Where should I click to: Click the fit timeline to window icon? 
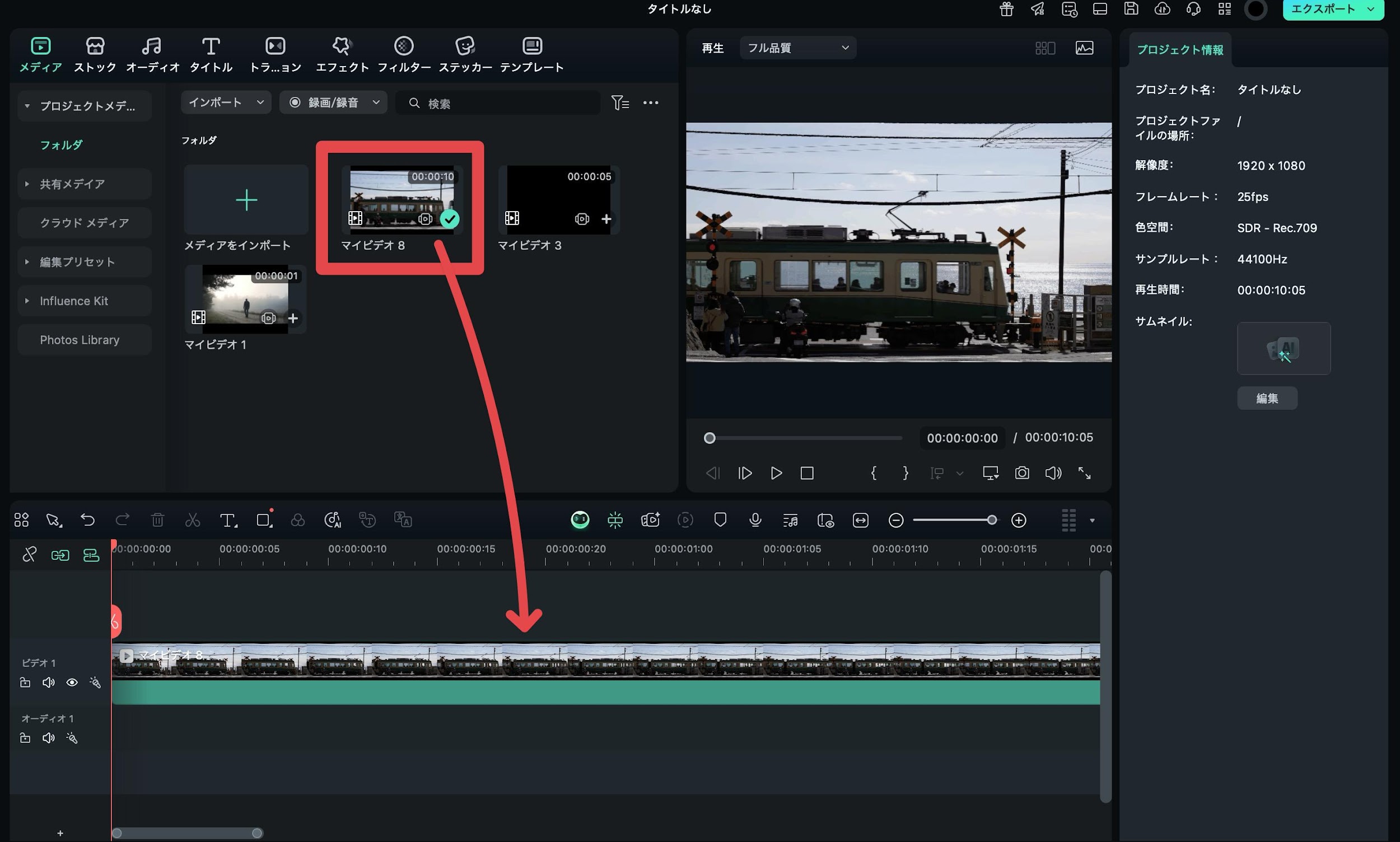point(860,520)
